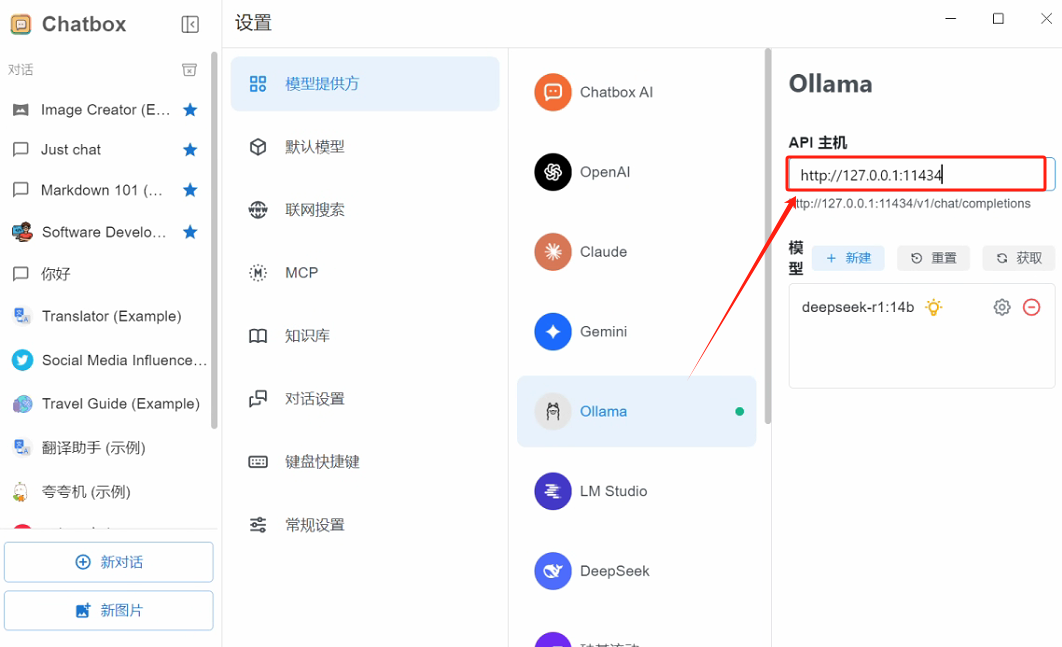
Task: Collapse the sidebar with the panel icon
Action: pyautogui.click(x=190, y=24)
